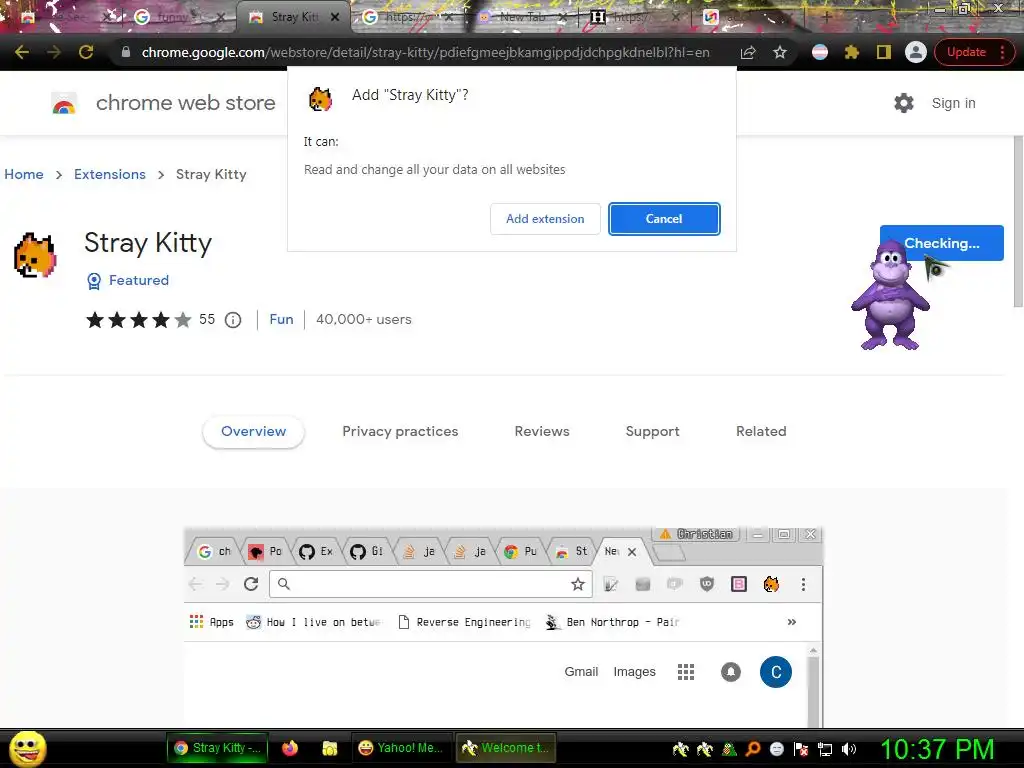Image resolution: width=1024 pixels, height=768 pixels.
Task: Click the network tray icon
Action: point(825,749)
